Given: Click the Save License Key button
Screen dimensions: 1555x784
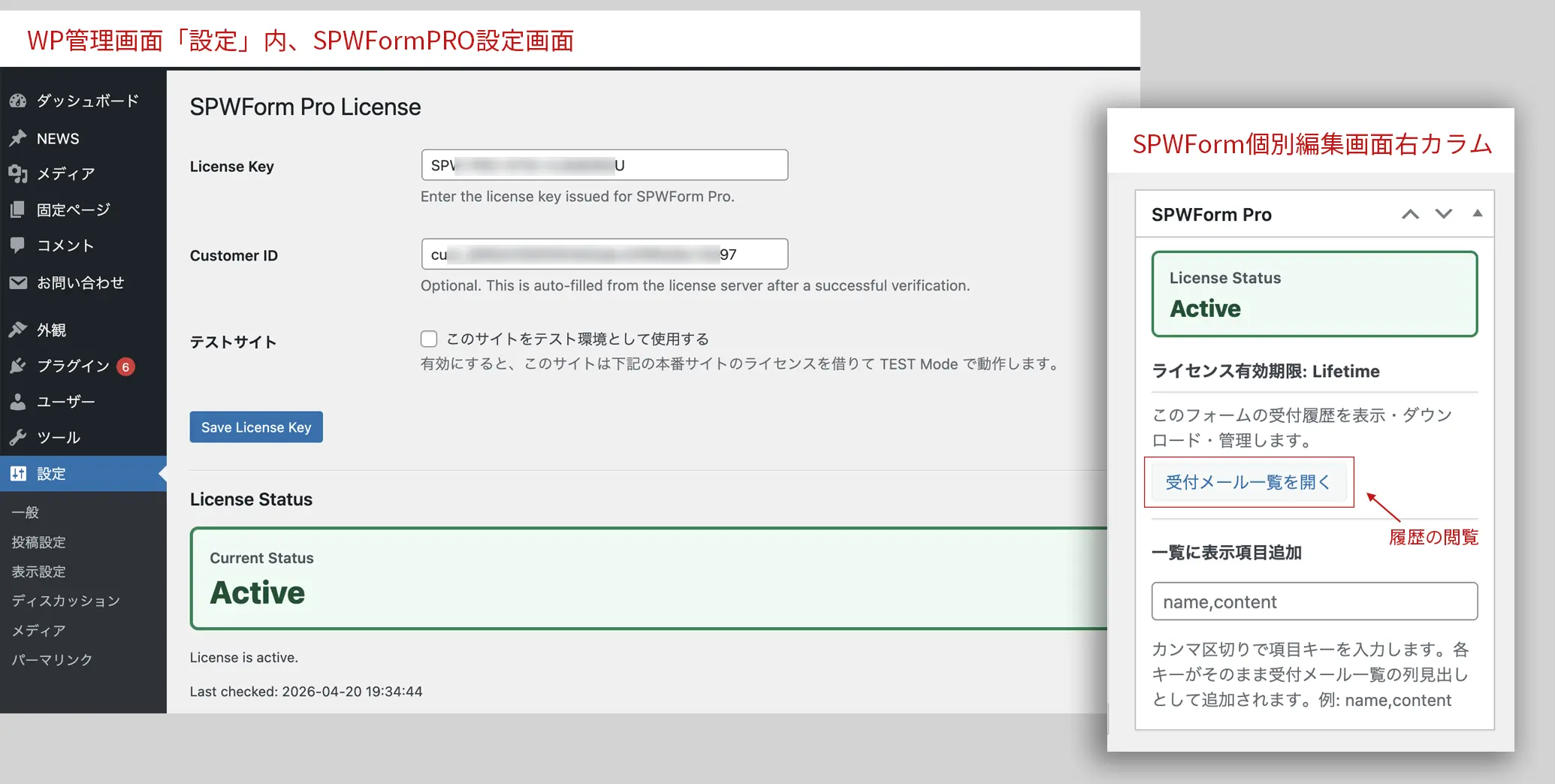Looking at the screenshot, I should pos(256,427).
